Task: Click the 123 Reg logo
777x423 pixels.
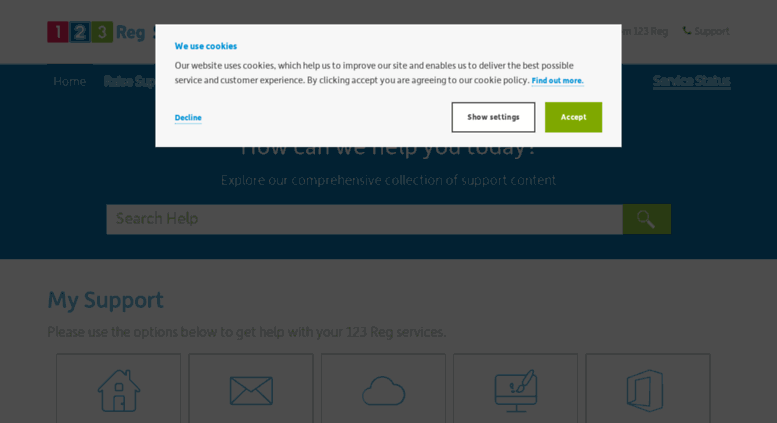Action: [96, 32]
